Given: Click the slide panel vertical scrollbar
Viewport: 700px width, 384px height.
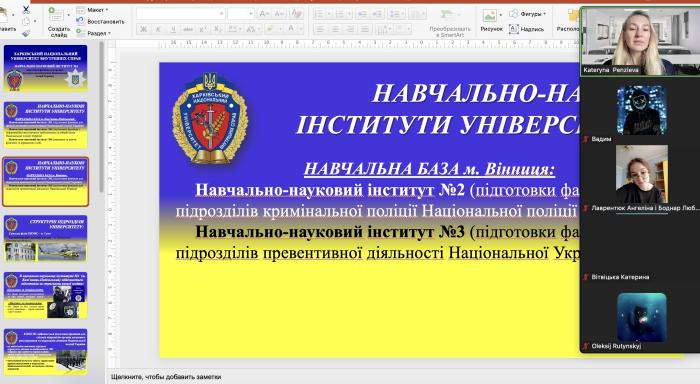Looking at the screenshot, I should (101, 116).
